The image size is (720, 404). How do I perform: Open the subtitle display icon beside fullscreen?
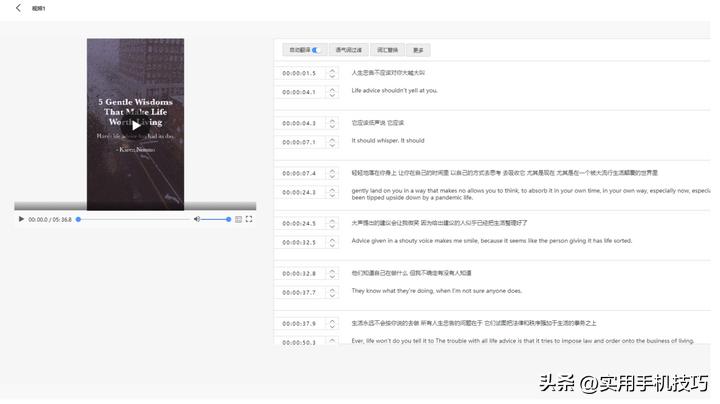tap(238, 219)
